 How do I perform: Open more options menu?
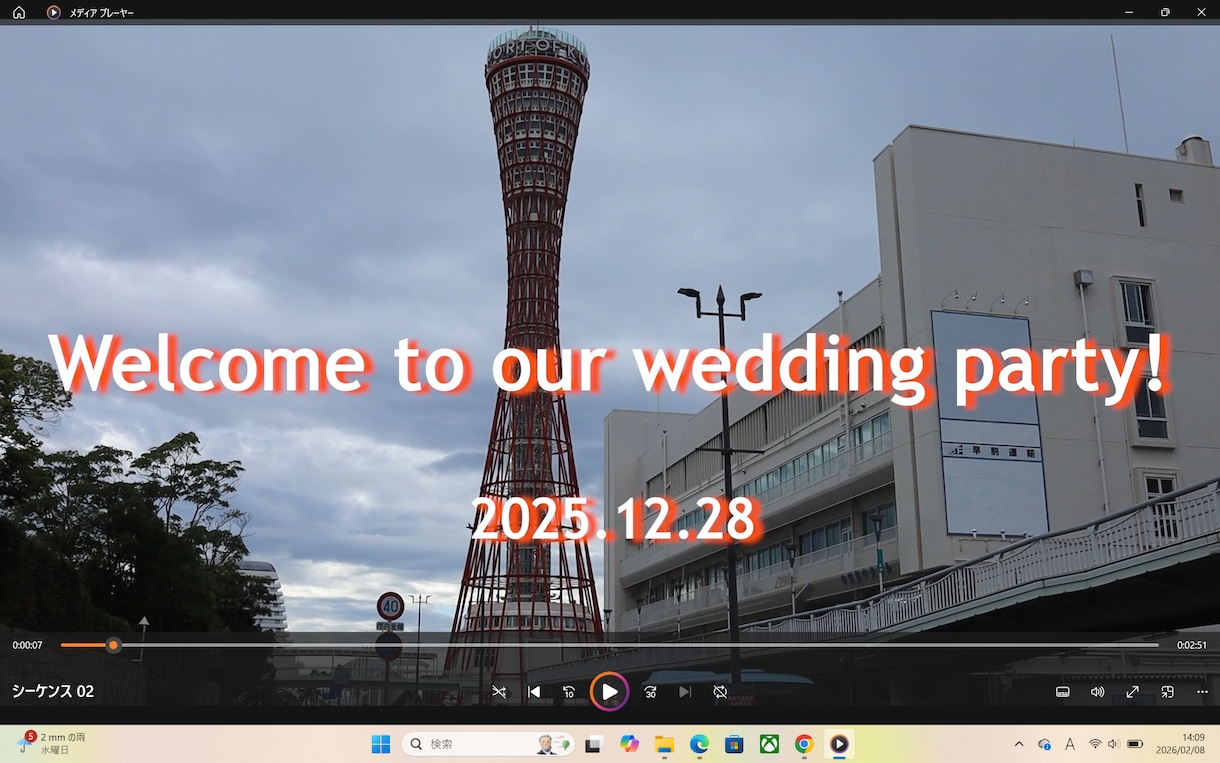click(1202, 692)
